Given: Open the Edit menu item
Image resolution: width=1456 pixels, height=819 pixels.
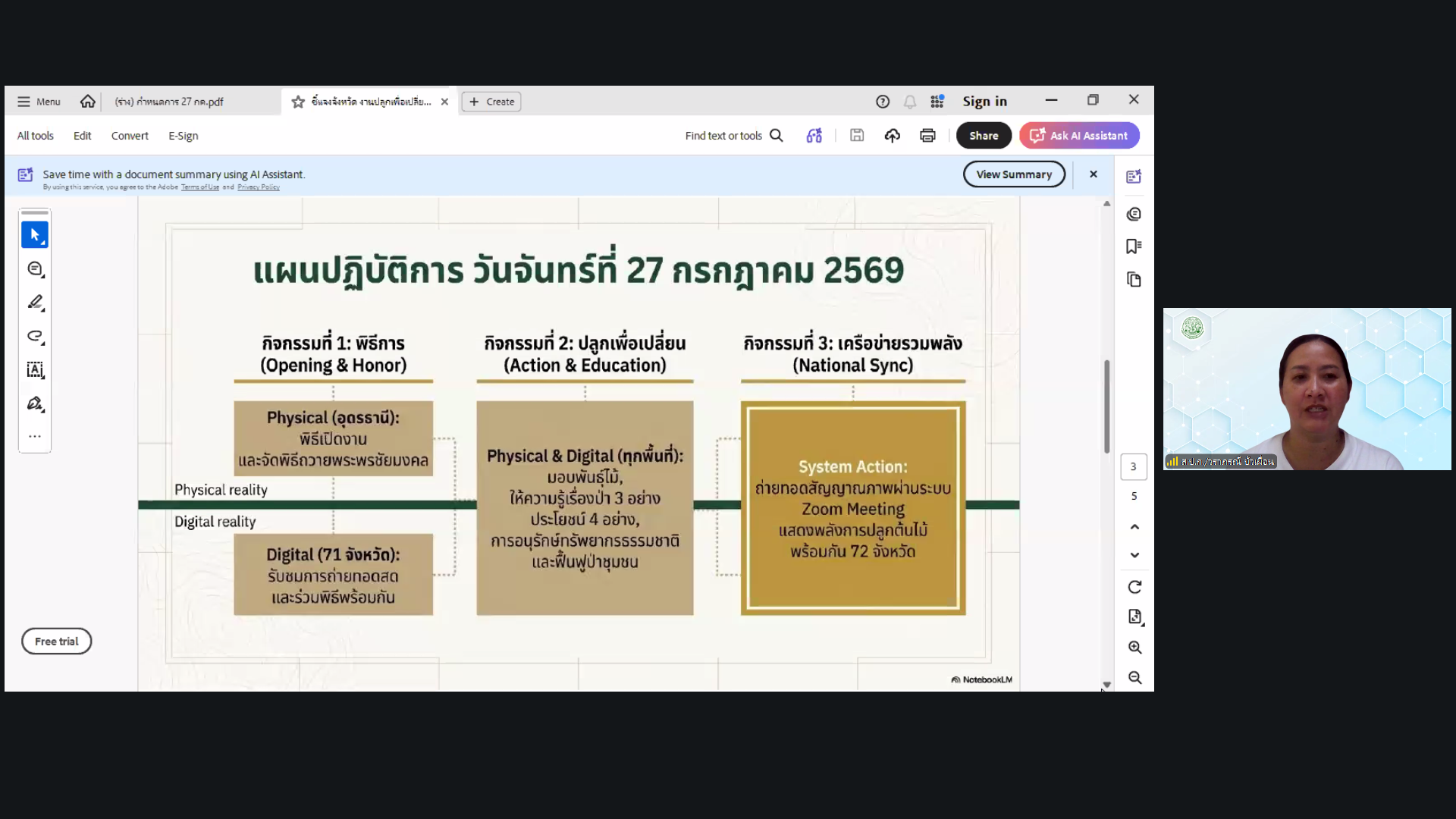Looking at the screenshot, I should click(82, 136).
